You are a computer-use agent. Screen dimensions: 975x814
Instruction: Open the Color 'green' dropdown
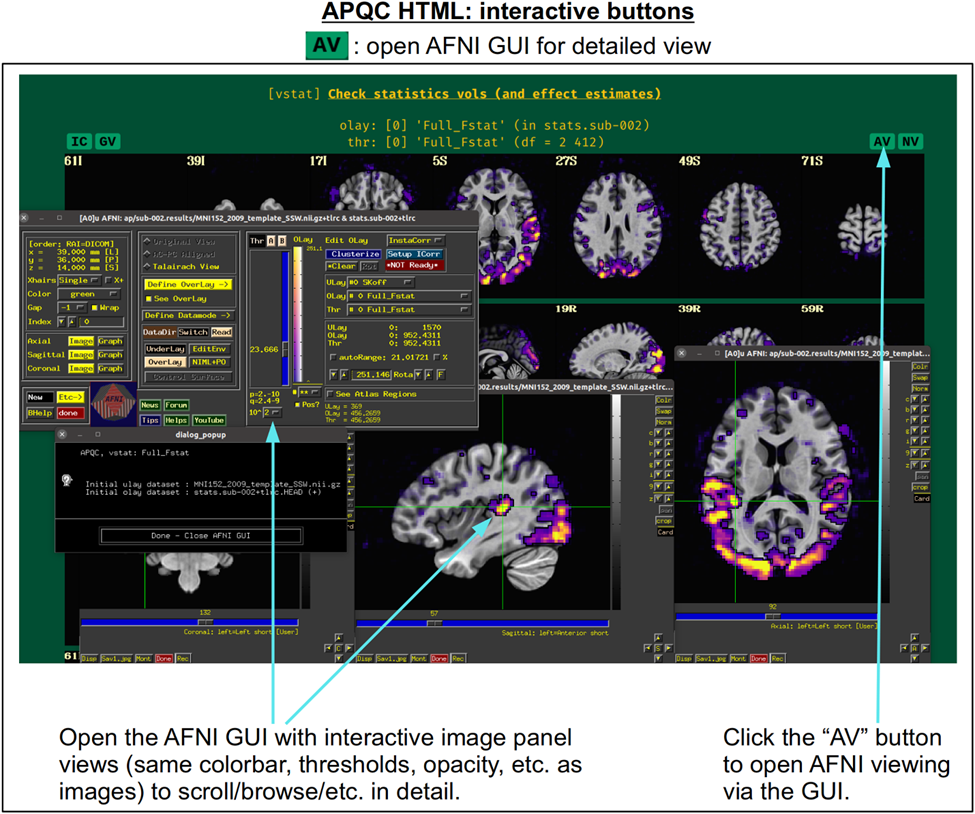[x=89, y=294]
